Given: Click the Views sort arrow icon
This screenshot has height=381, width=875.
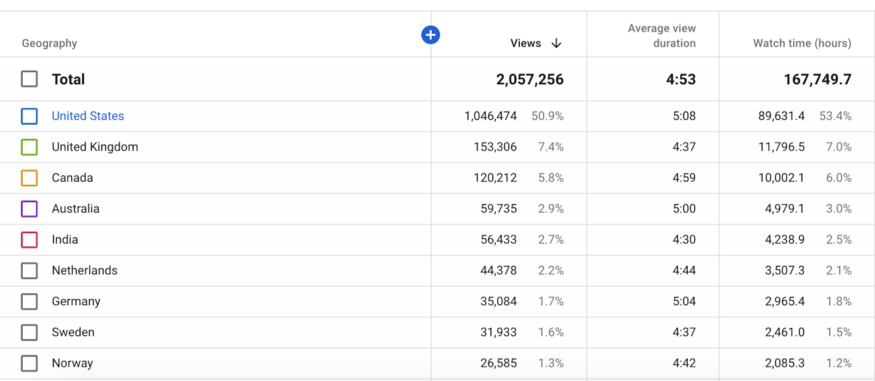Looking at the screenshot, I should coord(556,44).
